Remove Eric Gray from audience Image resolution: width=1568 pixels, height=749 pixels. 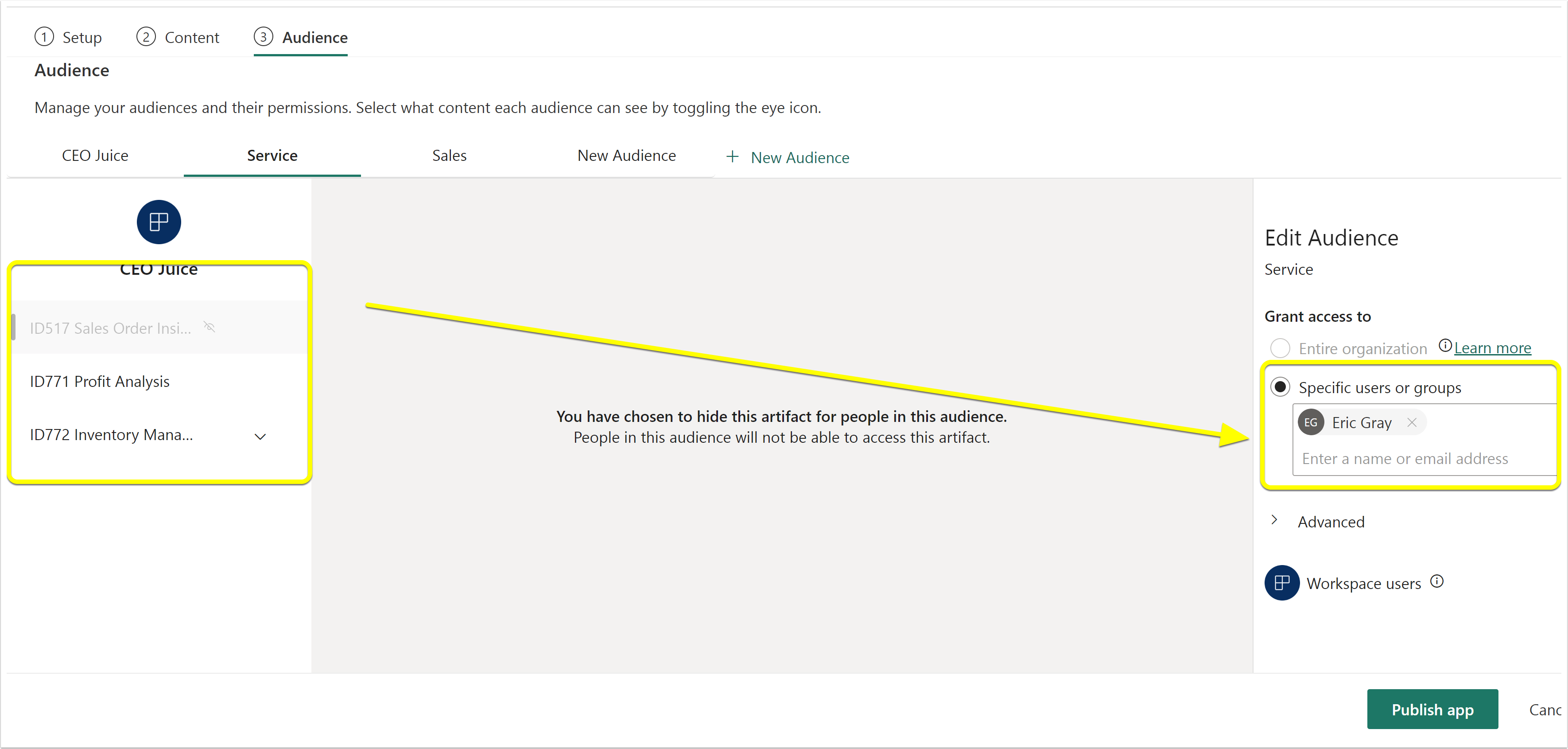pyautogui.click(x=1412, y=423)
